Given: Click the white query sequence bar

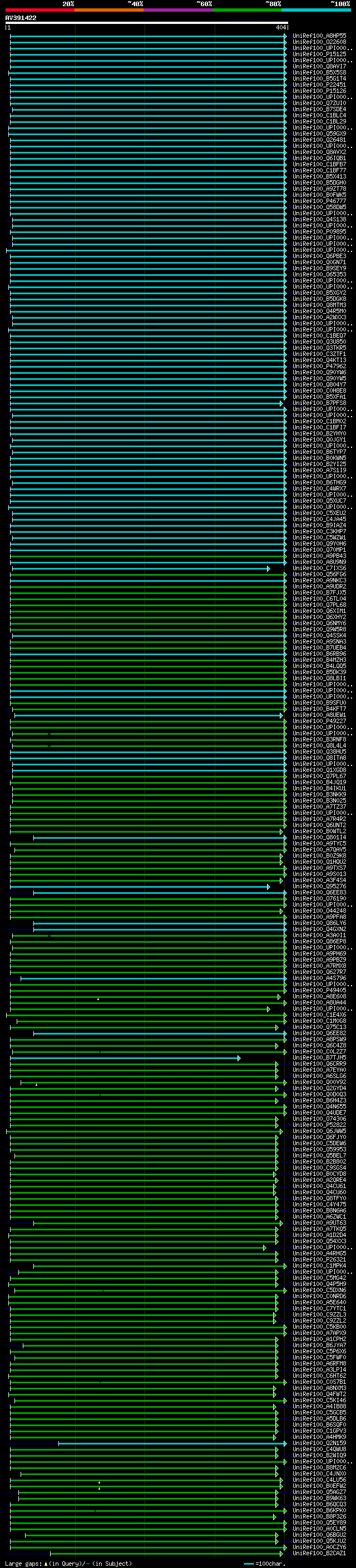Looking at the screenshot, I should [147, 23].
